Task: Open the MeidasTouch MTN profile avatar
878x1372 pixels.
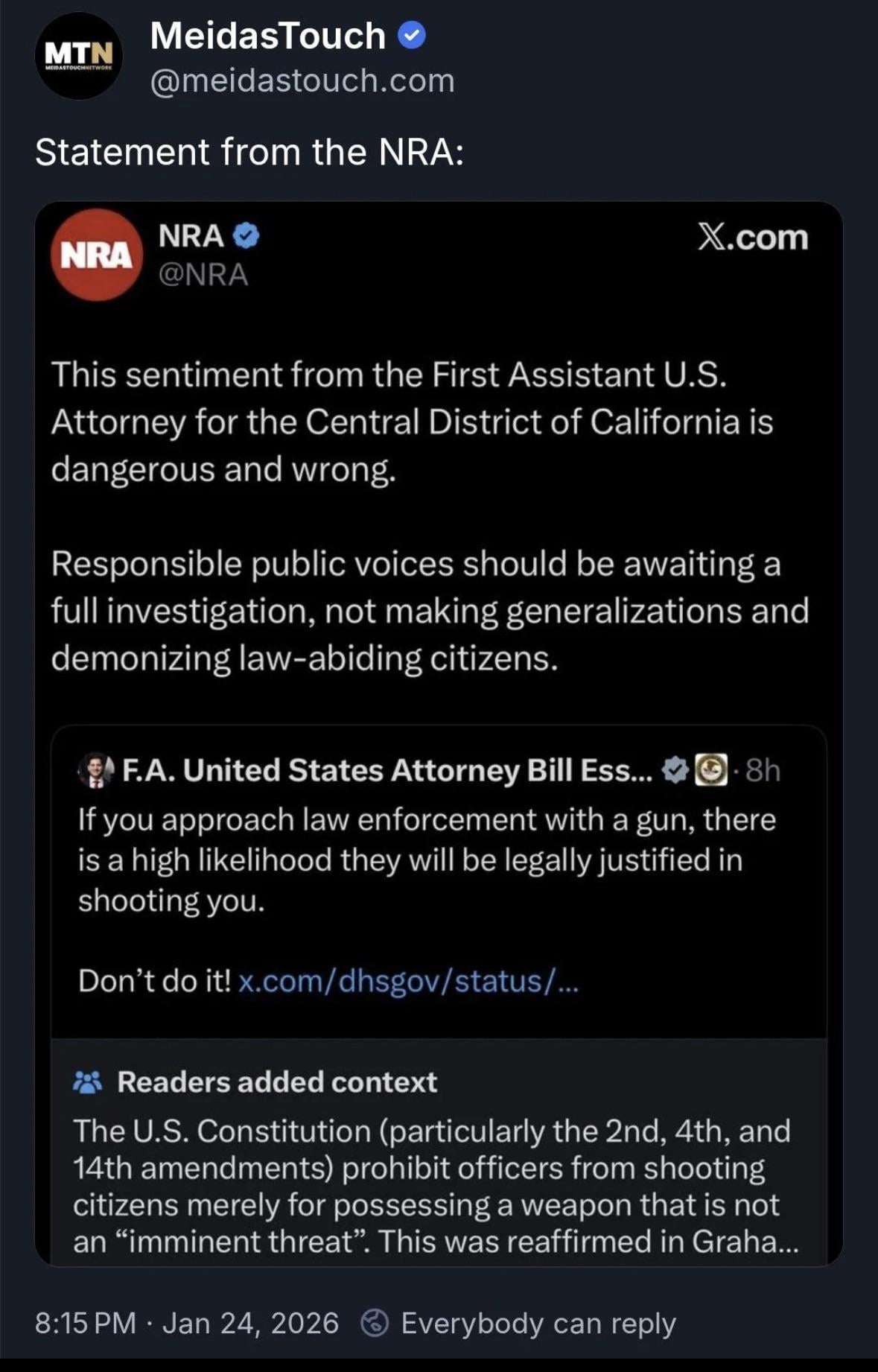Action: pos(79,56)
